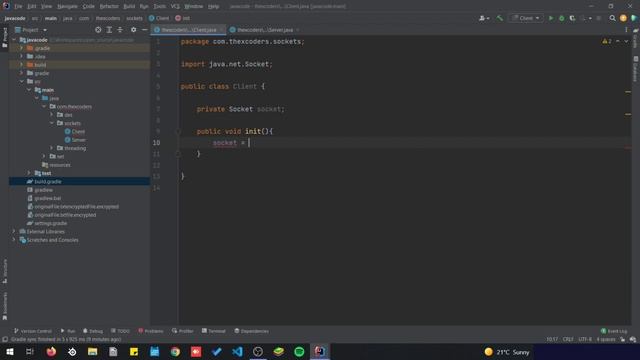Viewport: 640px width, 360px height.
Task: Open the Profiler tool window
Action: coord(182,331)
